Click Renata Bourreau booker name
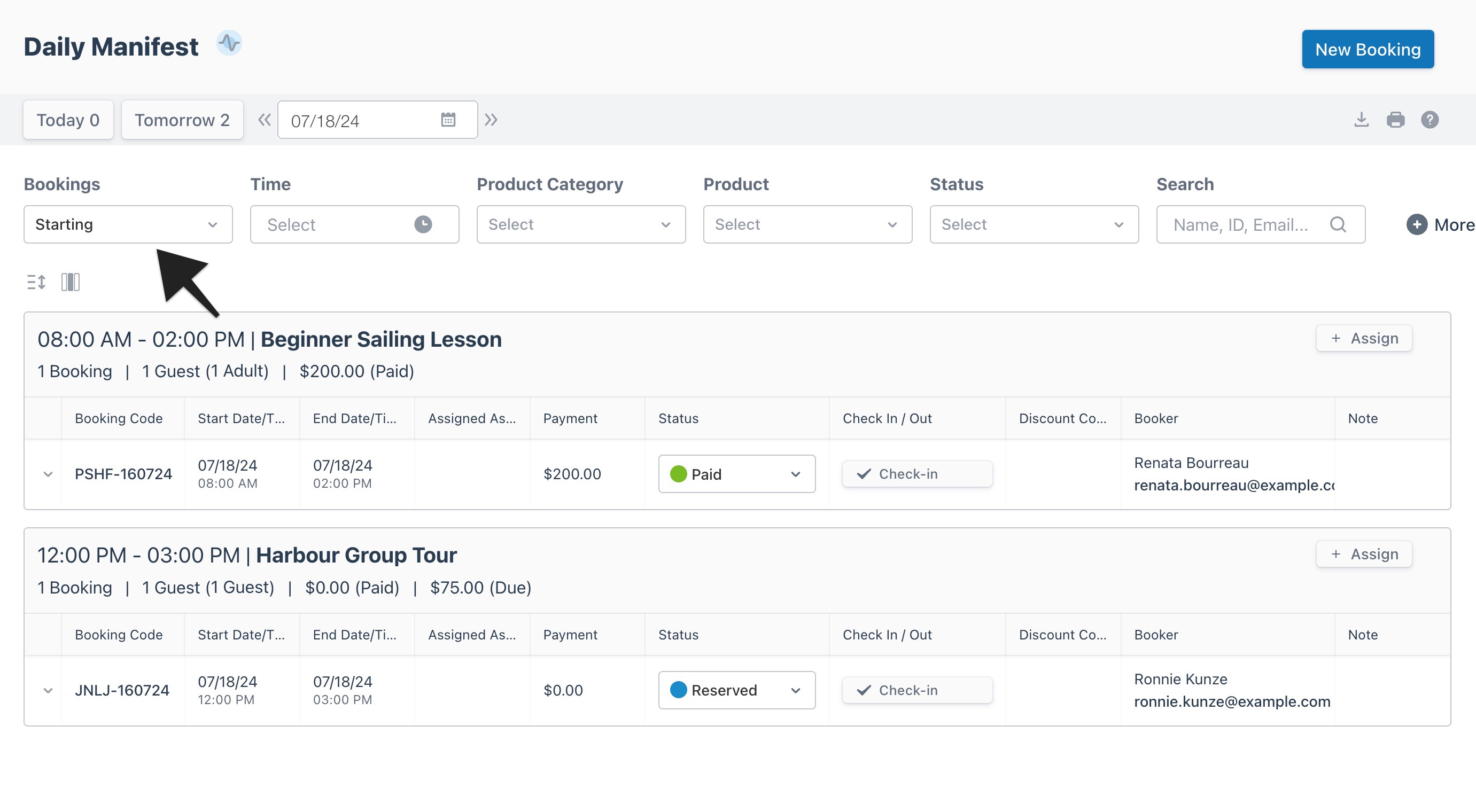The image size is (1476, 812). (1191, 463)
